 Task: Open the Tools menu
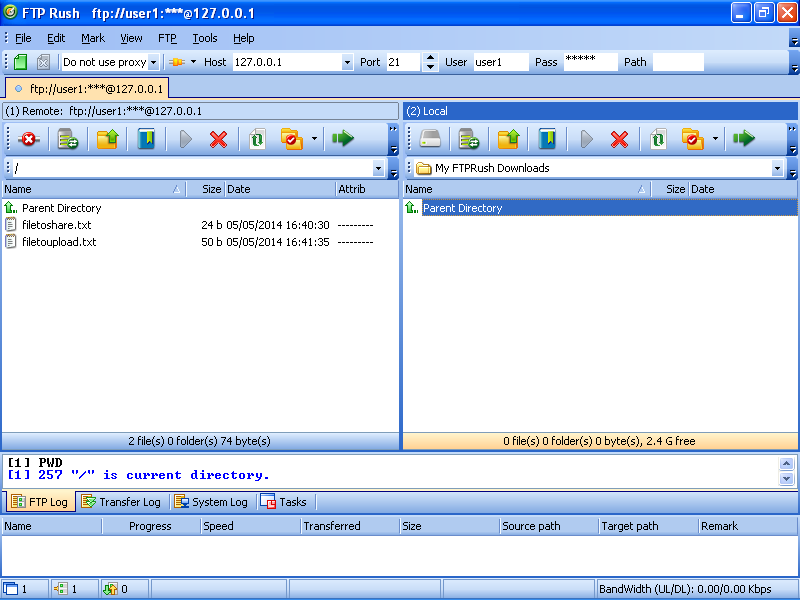click(204, 38)
